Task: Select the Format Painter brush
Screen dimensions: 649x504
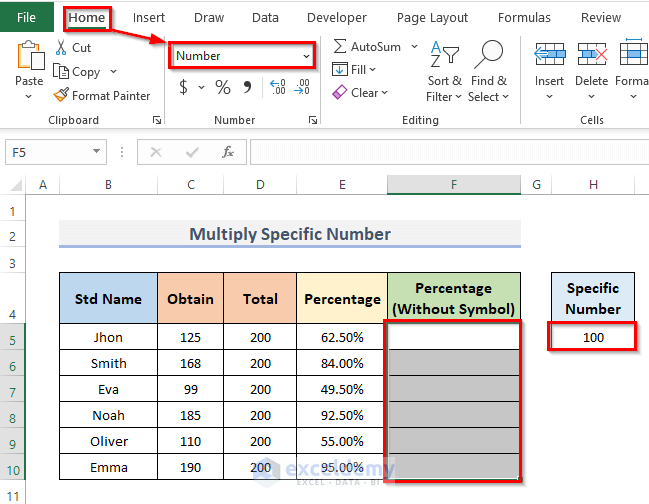Action: pyautogui.click(x=62, y=96)
